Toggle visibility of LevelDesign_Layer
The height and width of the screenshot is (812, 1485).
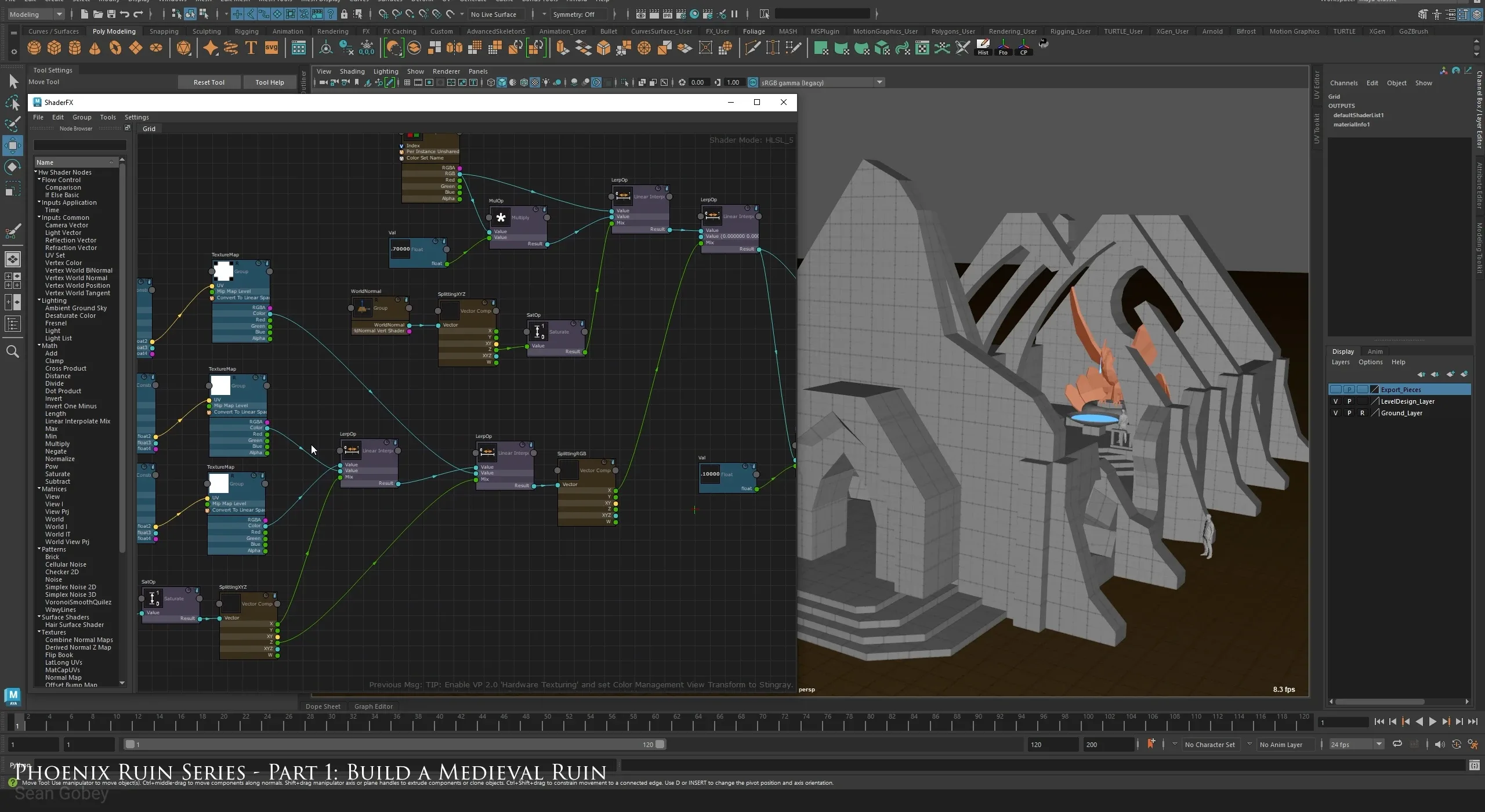[x=1336, y=401]
